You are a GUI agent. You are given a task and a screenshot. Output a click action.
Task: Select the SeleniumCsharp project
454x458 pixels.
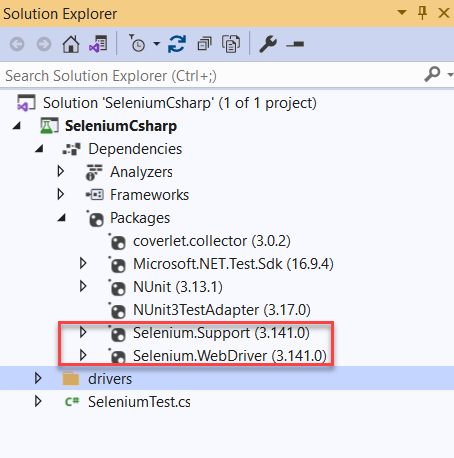[x=121, y=126]
